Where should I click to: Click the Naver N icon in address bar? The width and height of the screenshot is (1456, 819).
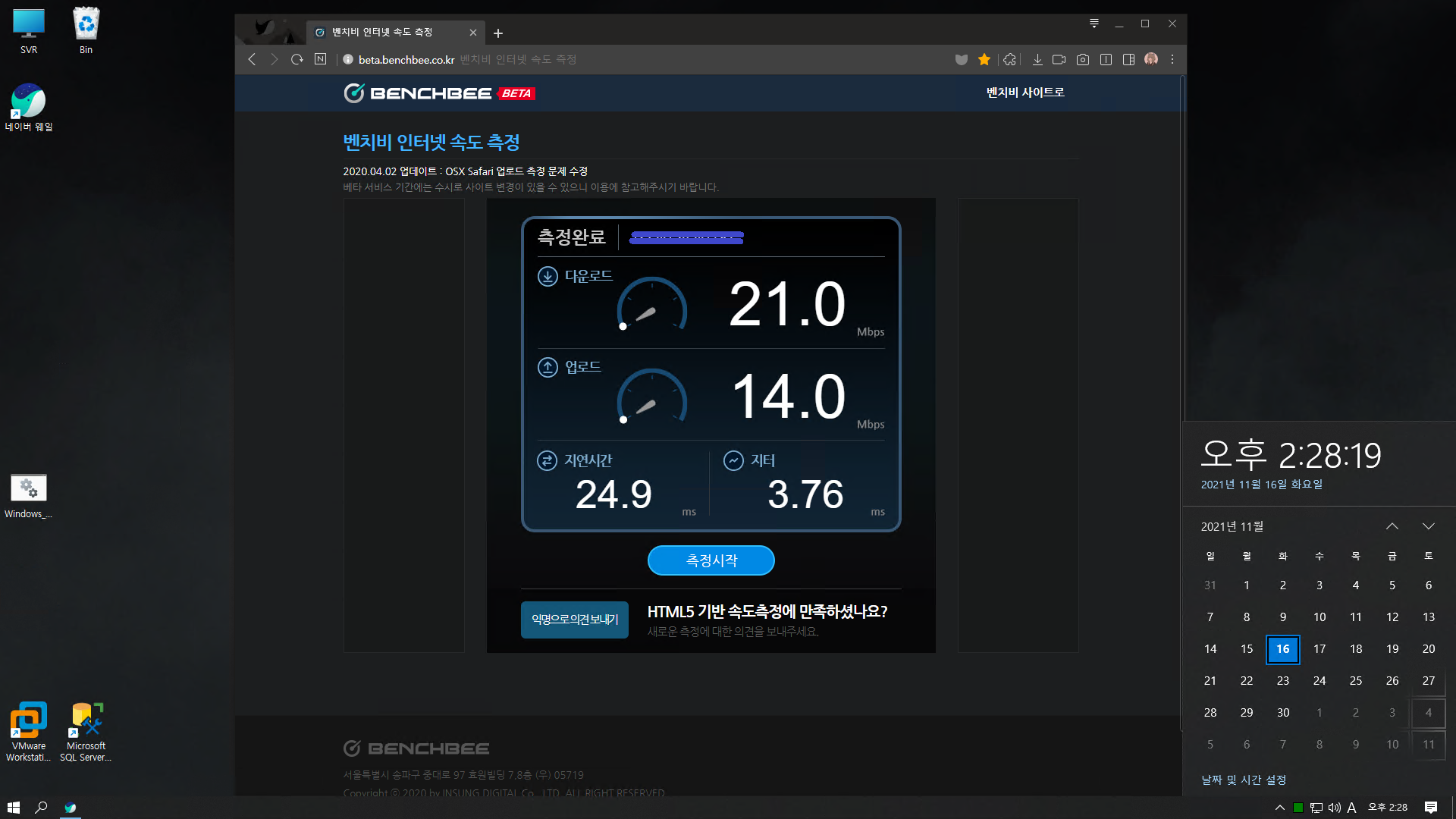(320, 59)
